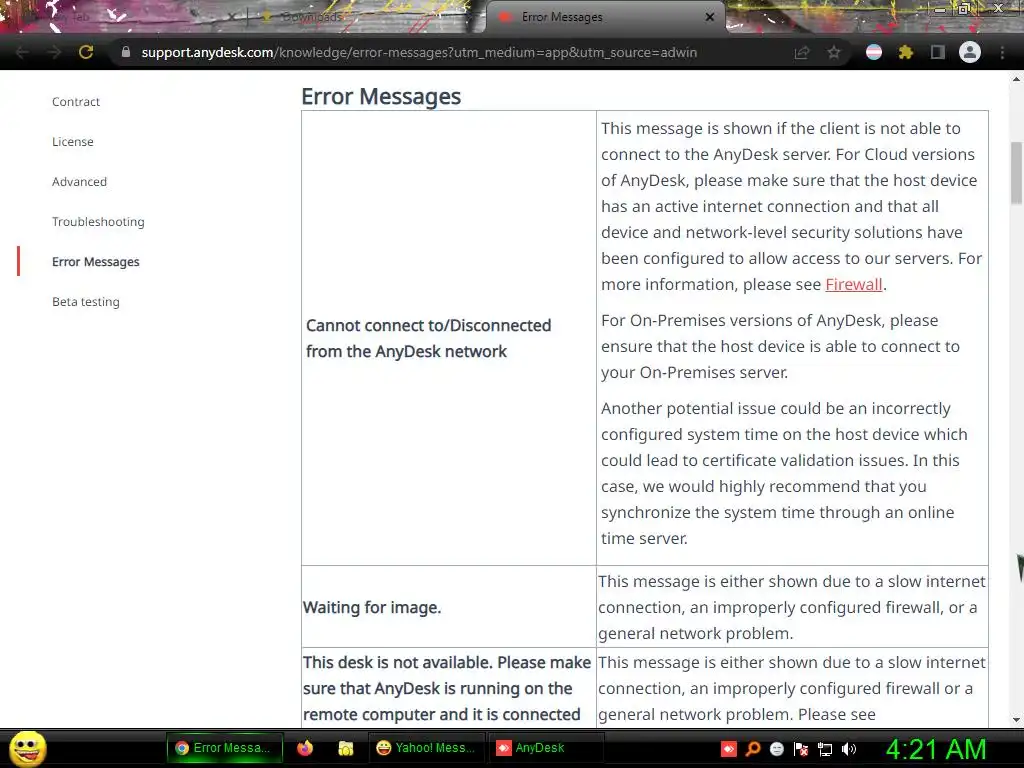Click the page scrollbar thumb

(1016, 173)
